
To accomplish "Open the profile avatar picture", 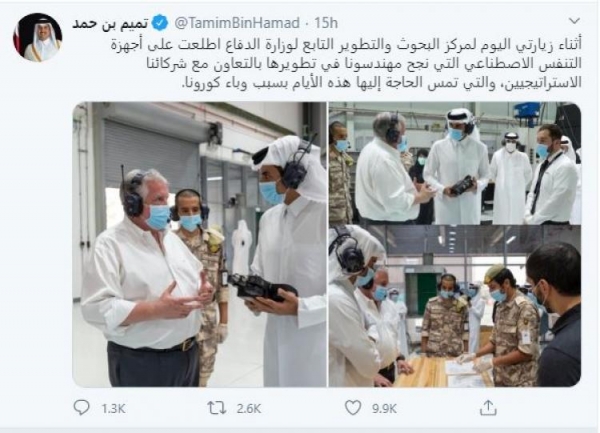I will pyautogui.click(x=38, y=37).
